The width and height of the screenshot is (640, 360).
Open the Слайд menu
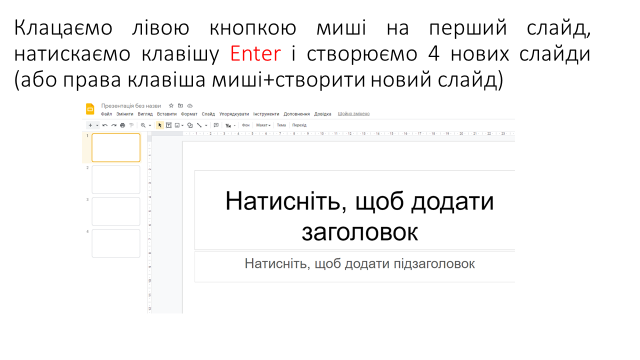click(x=208, y=114)
